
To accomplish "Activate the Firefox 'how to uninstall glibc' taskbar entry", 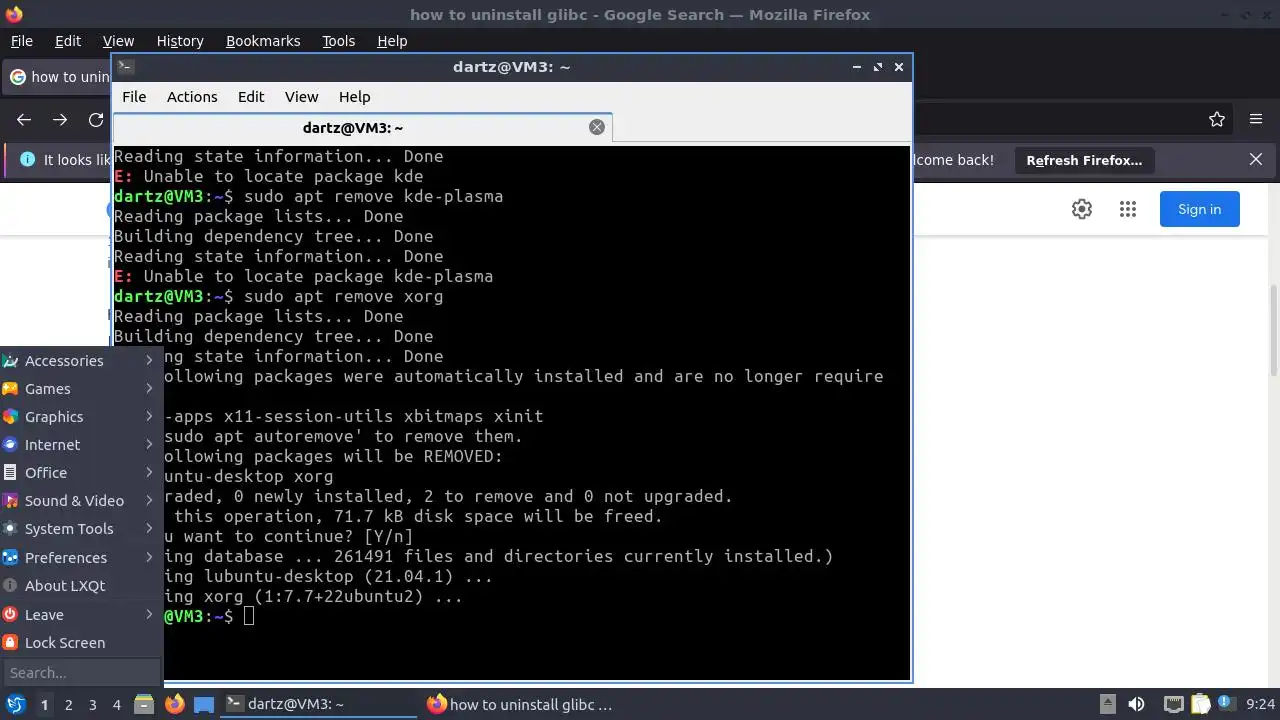I will coord(520,705).
